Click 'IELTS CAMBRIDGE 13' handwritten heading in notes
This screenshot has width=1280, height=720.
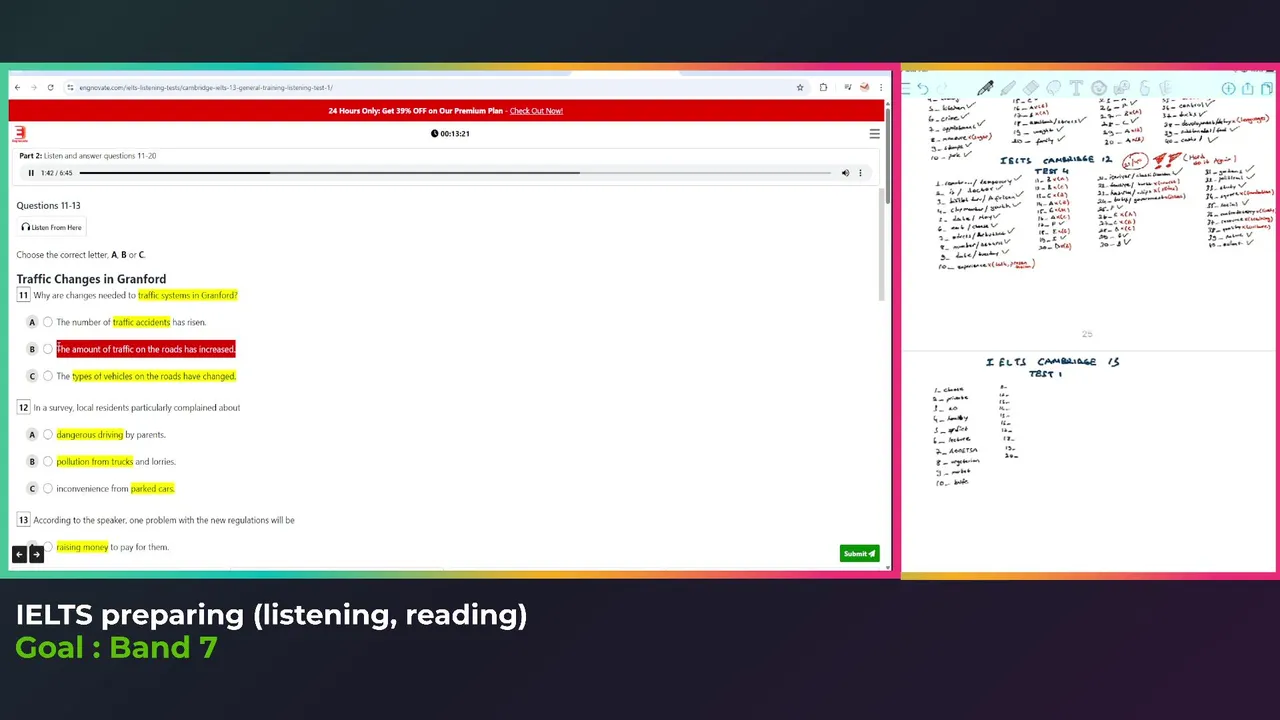point(1053,362)
